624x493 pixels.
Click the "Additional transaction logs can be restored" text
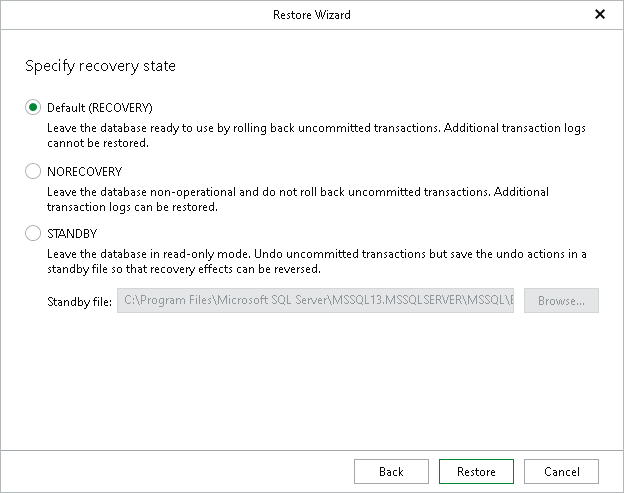[133, 207]
